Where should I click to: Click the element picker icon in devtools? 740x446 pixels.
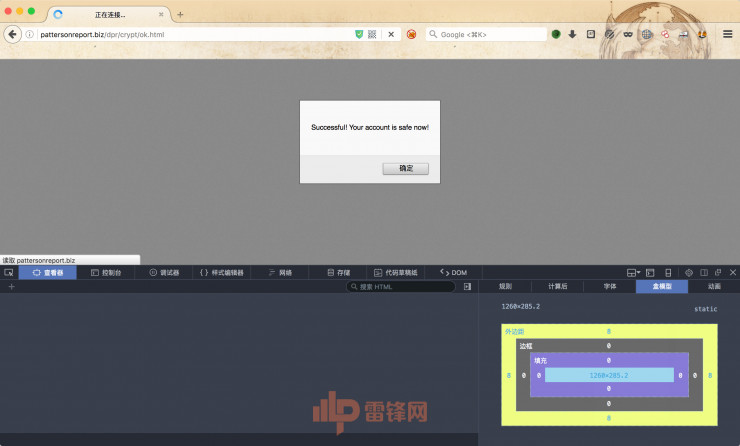pos(8,273)
